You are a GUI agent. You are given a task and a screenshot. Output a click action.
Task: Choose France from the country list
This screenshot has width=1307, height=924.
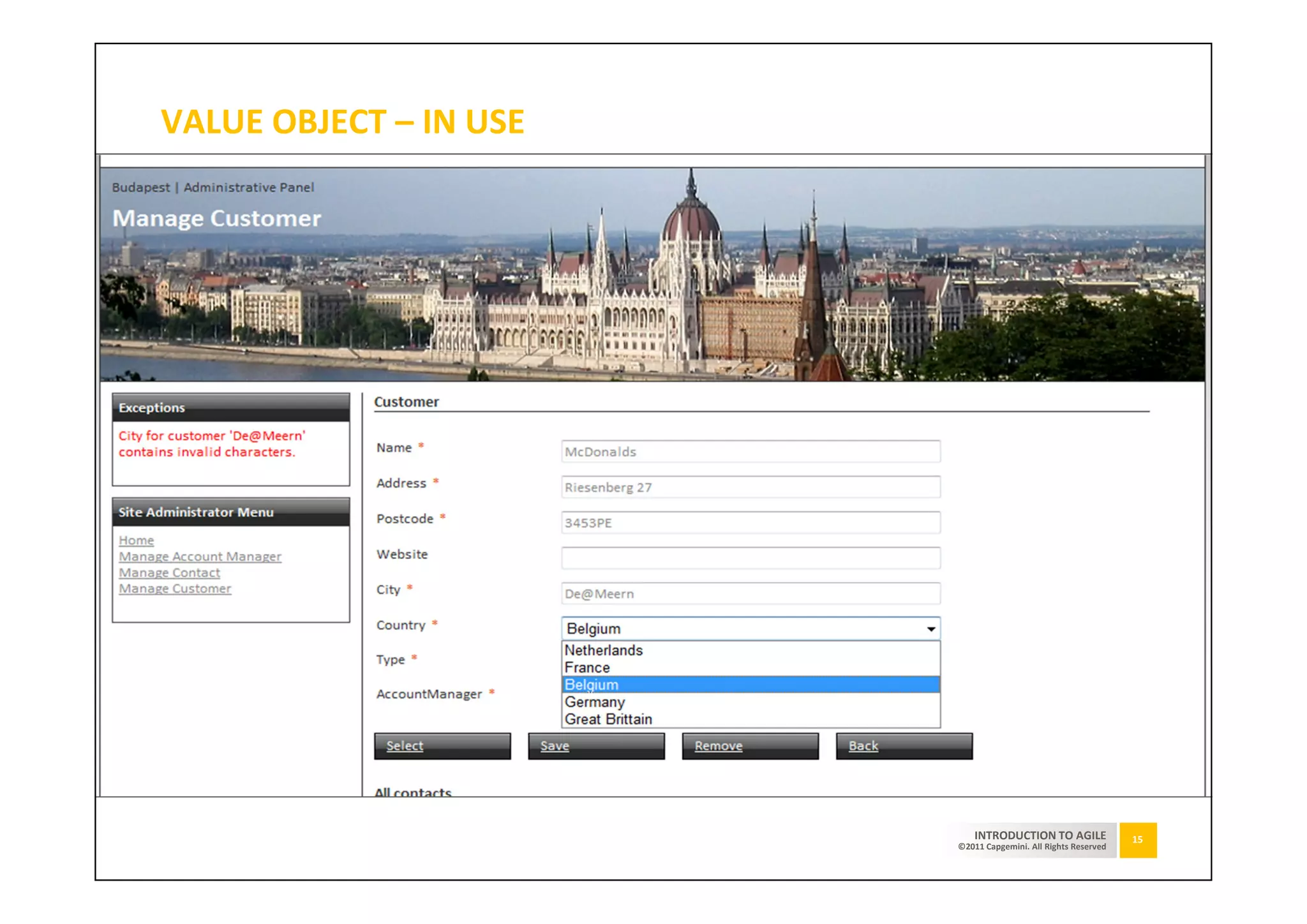coord(751,667)
